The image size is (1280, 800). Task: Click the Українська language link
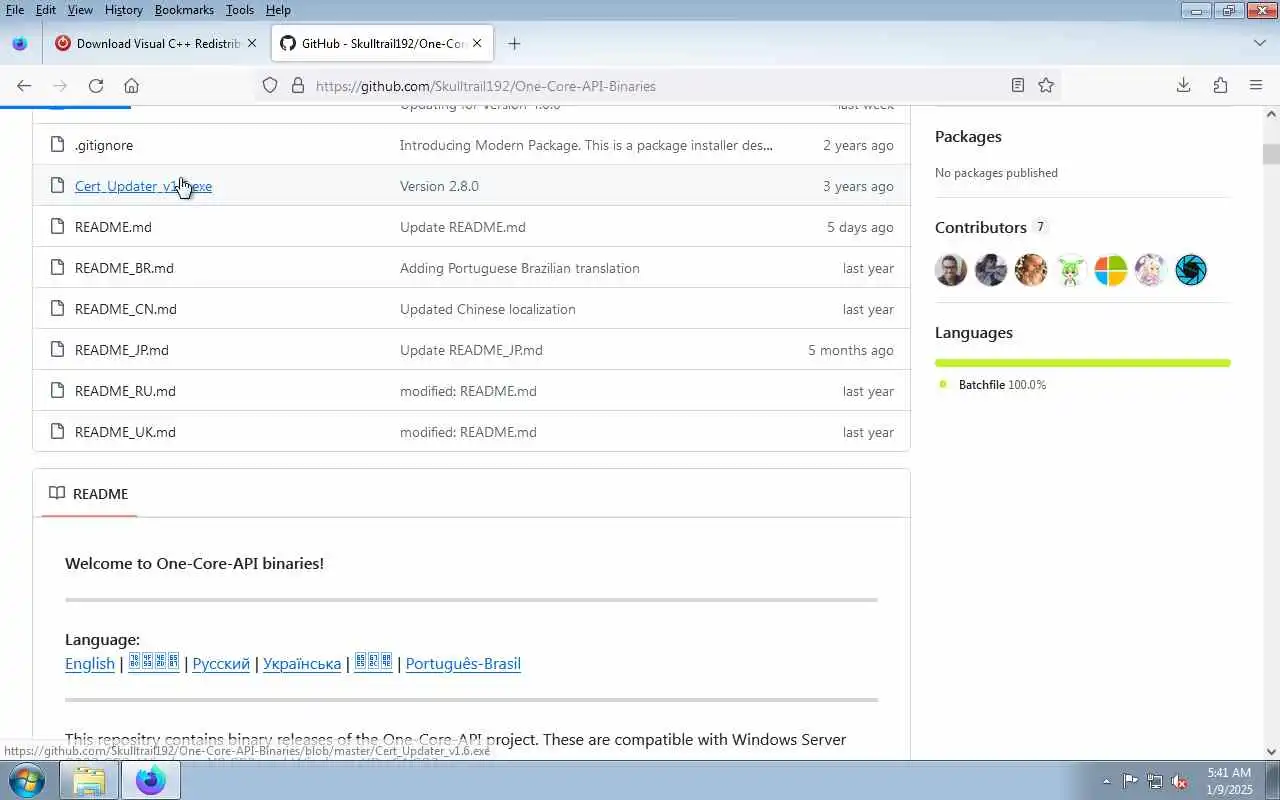[x=302, y=664]
